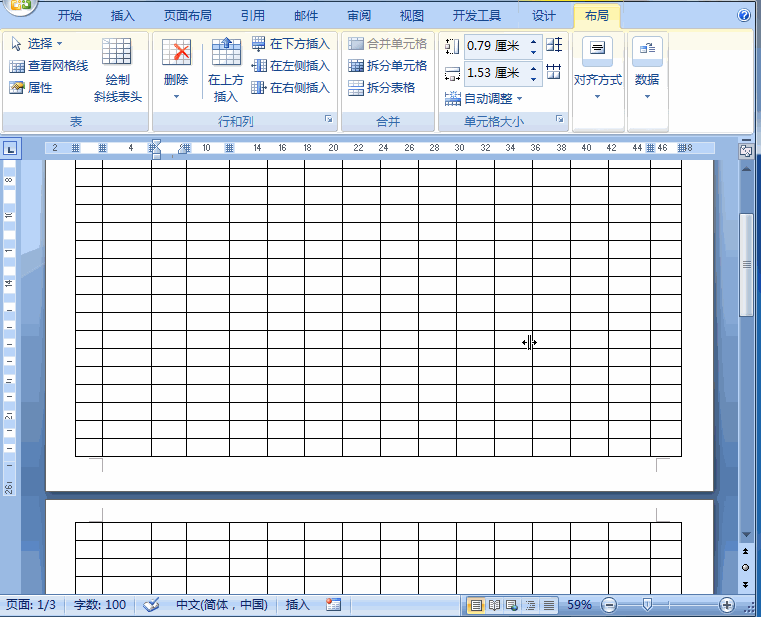
Task: Toggle ruler visibility button above scrollbar
Action: click(746, 151)
